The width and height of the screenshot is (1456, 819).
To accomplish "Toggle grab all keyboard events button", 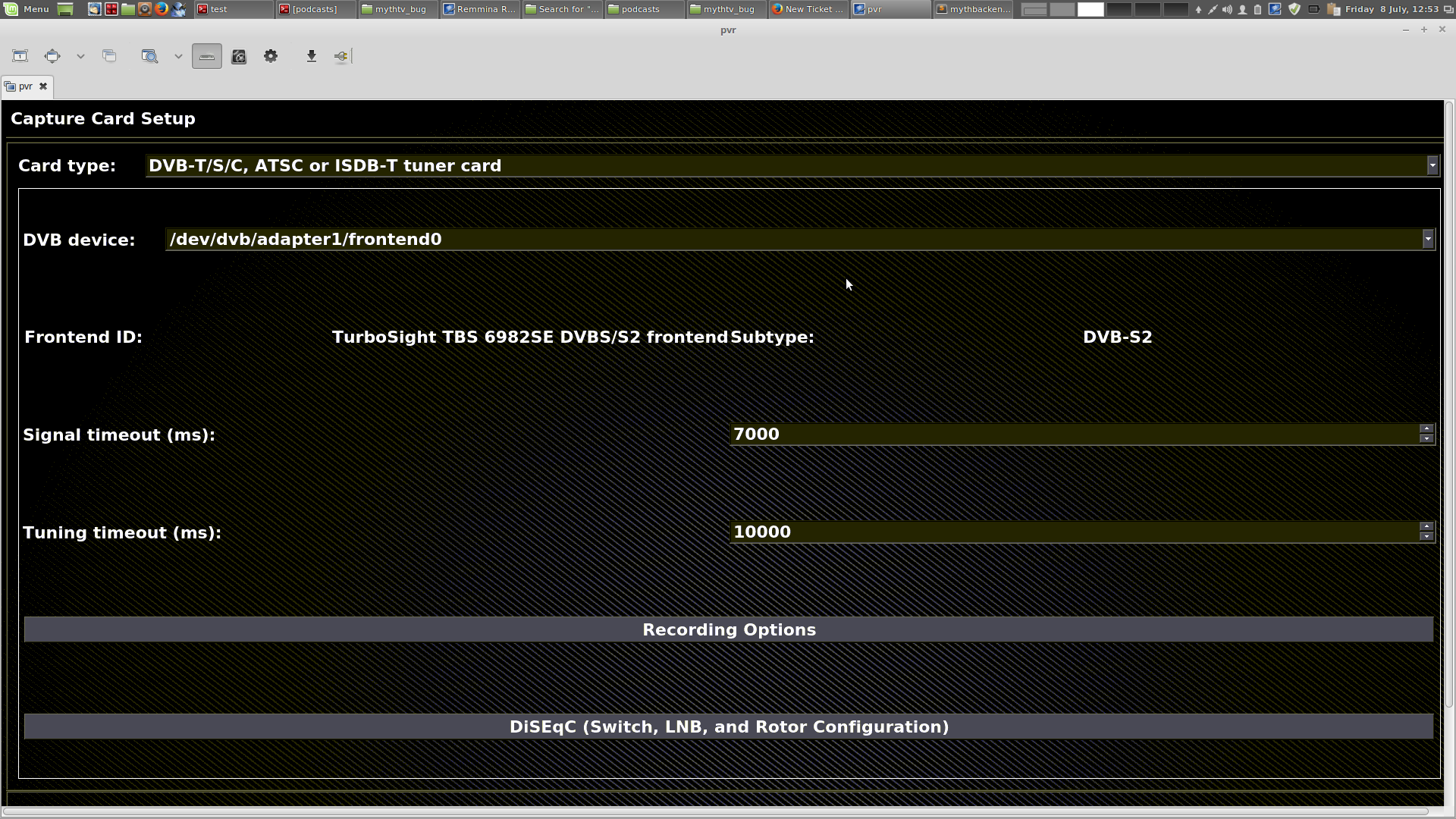I will (x=207, y=56).
